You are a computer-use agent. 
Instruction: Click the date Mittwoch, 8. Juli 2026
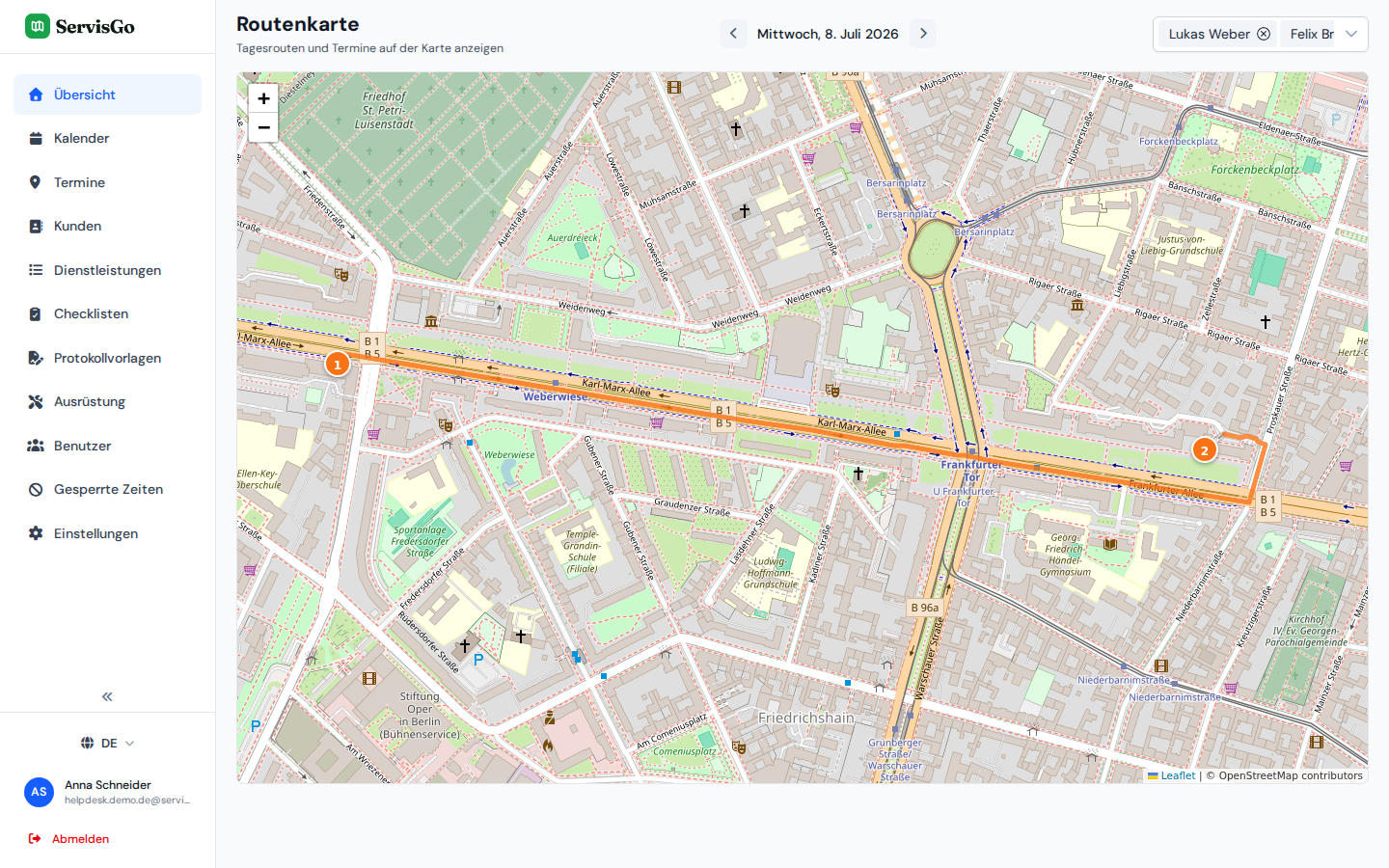(x=828, y=34)
